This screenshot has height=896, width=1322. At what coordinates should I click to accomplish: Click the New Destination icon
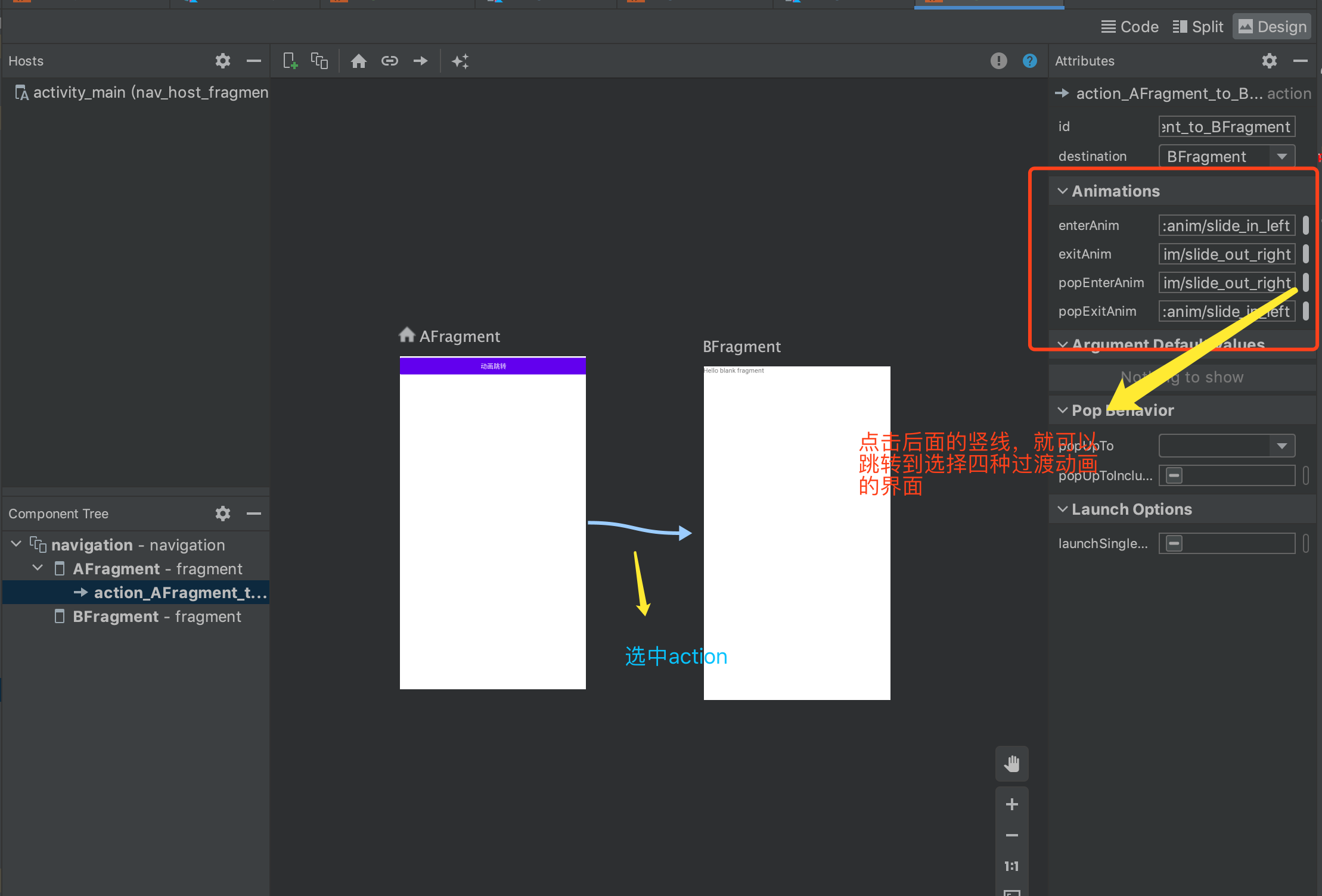click(290, 61)
